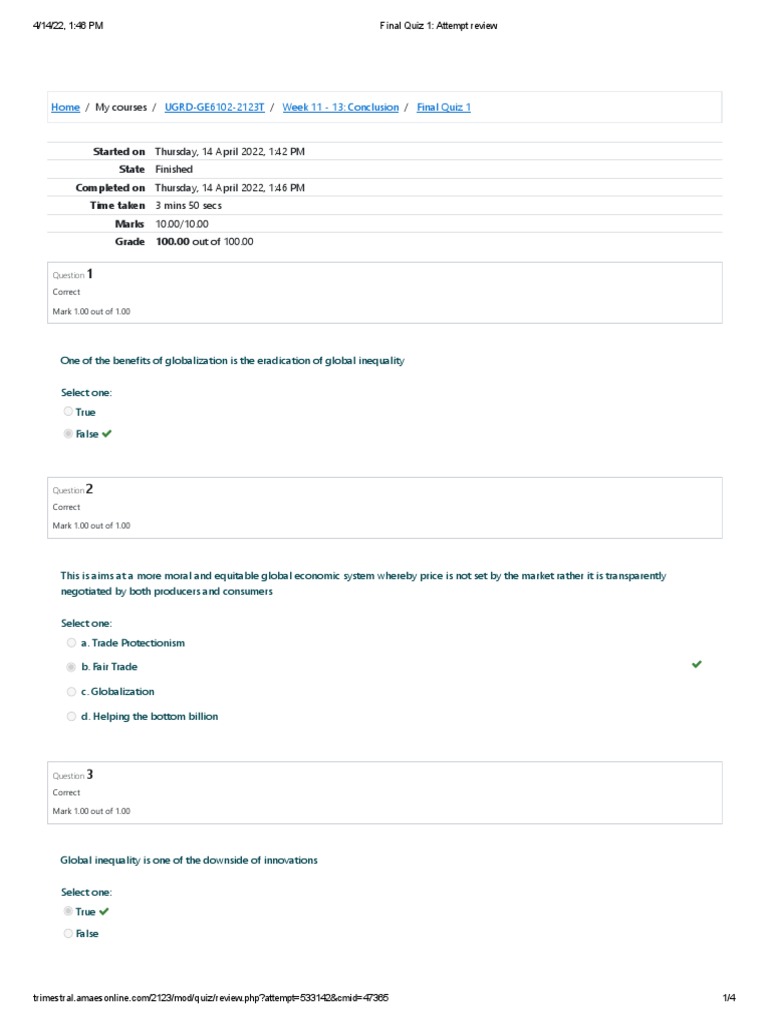Click the Question 3 header box

(384, 792)
